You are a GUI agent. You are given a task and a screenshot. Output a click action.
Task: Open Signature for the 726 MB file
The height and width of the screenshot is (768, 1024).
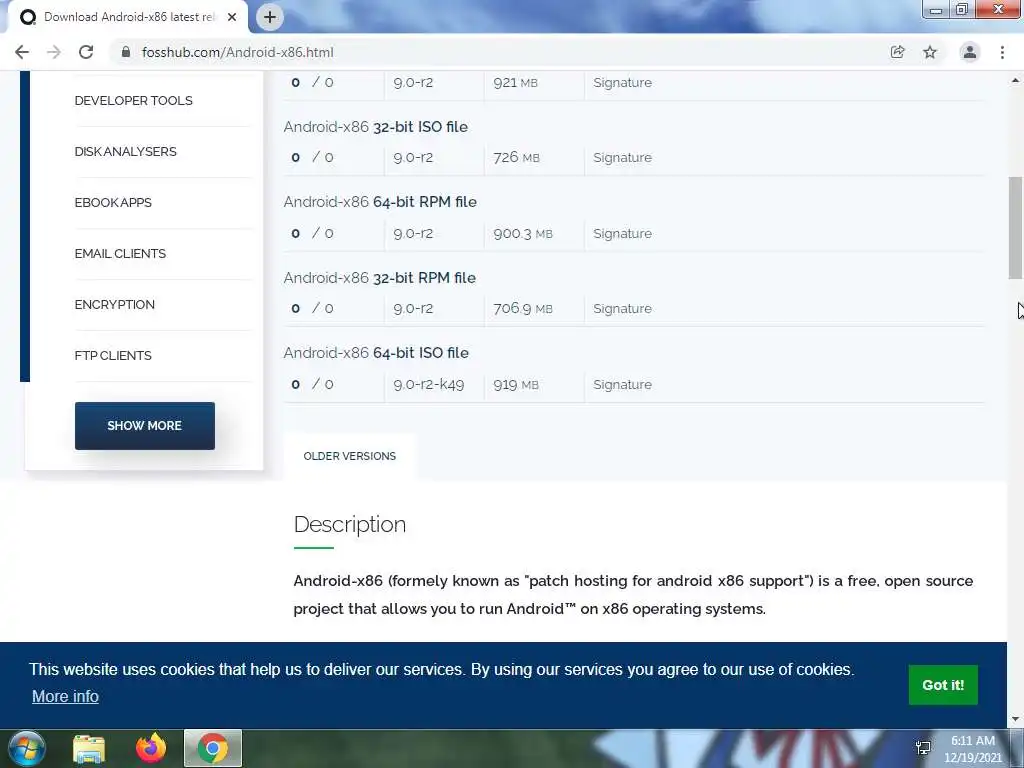[622, 157]
